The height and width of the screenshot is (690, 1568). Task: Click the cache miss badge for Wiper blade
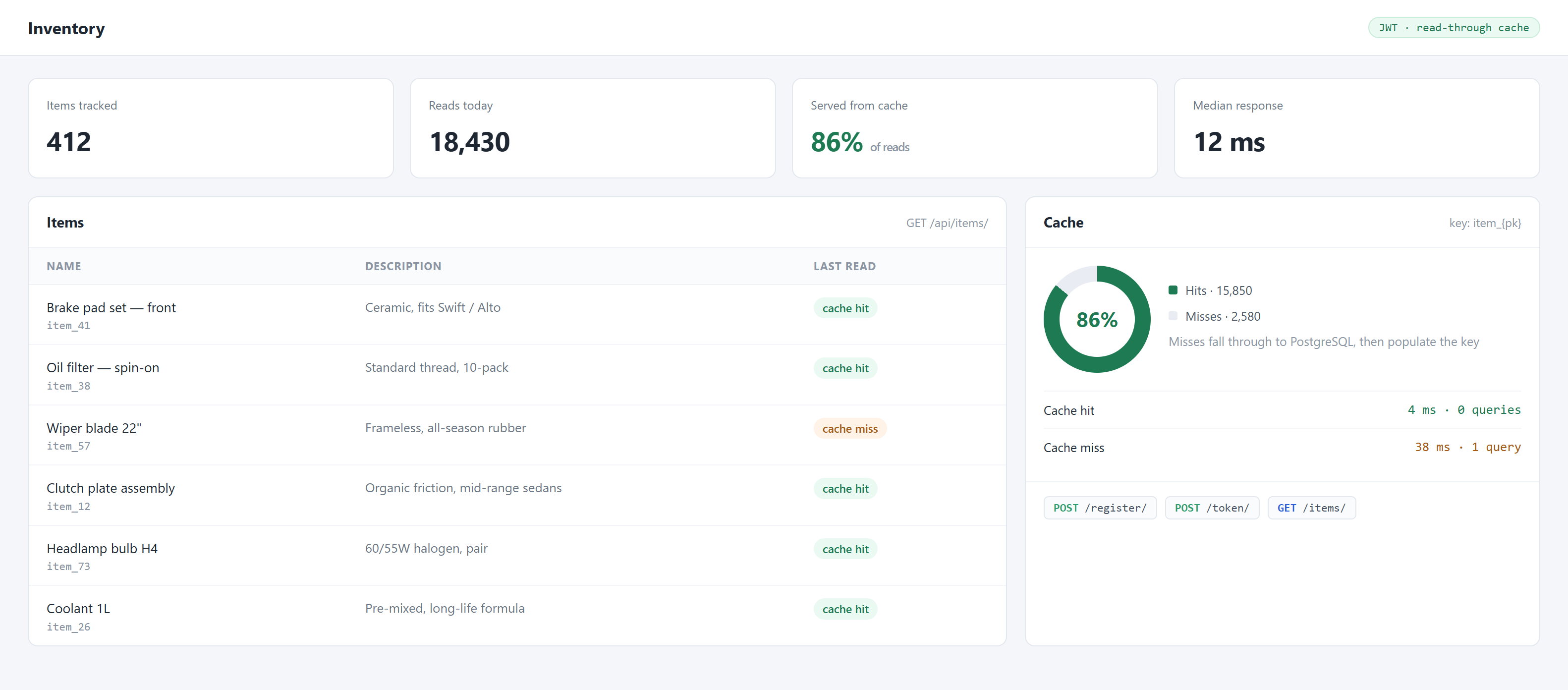pyautogui.click(x=850, y=429)
